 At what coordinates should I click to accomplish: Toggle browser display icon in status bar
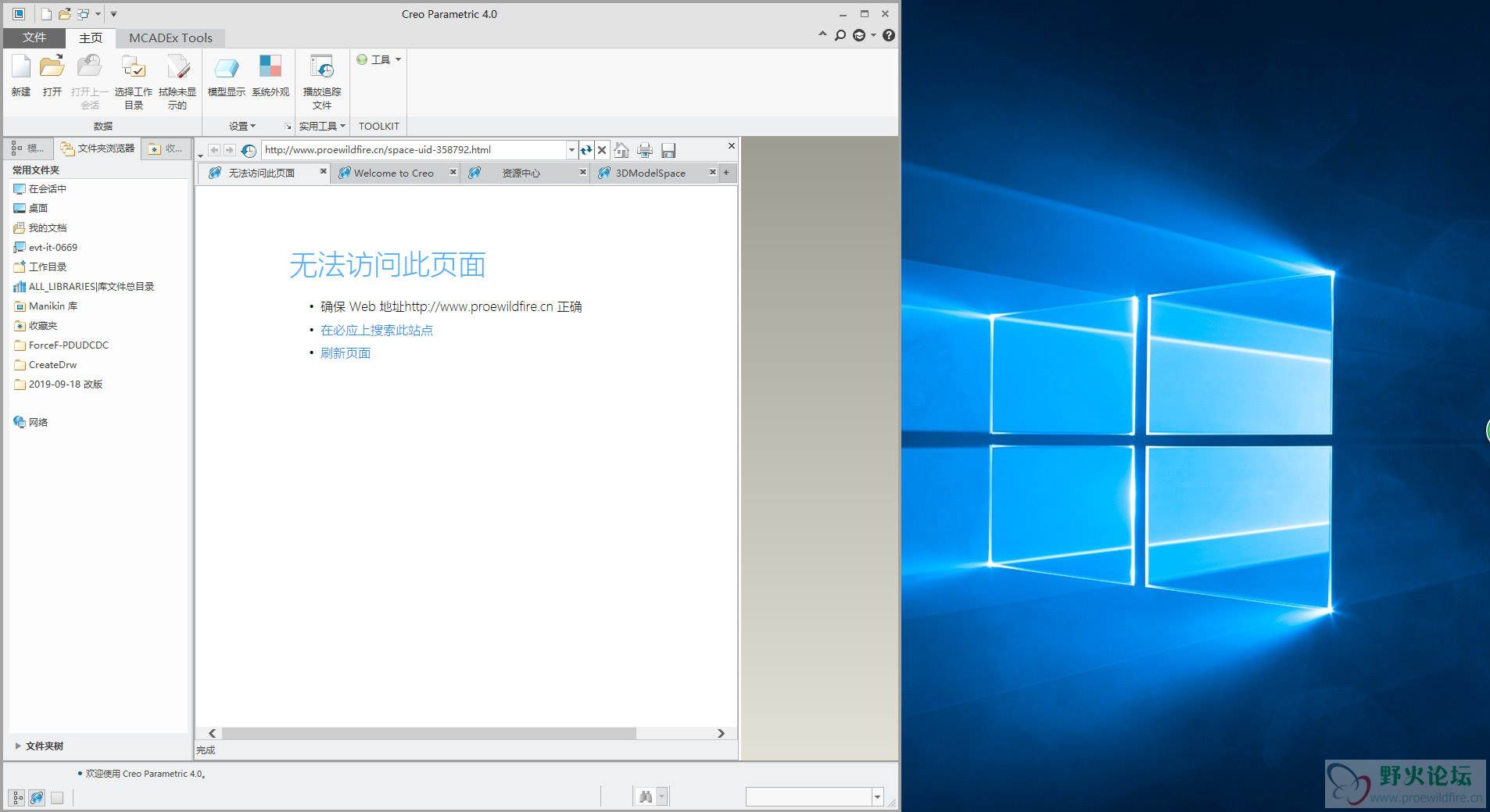click(37, 798)
